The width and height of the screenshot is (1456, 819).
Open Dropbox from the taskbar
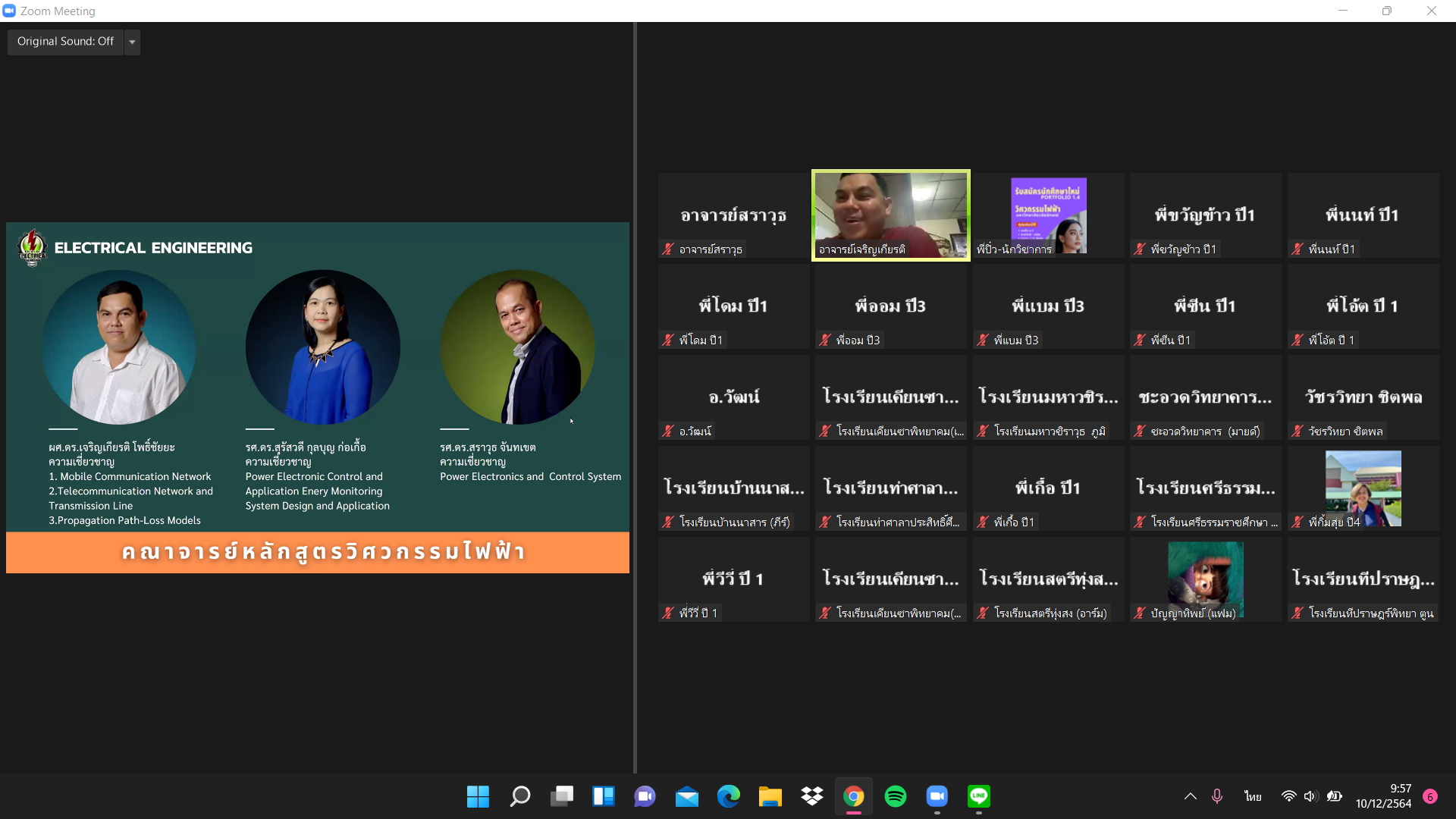[812, 796]
